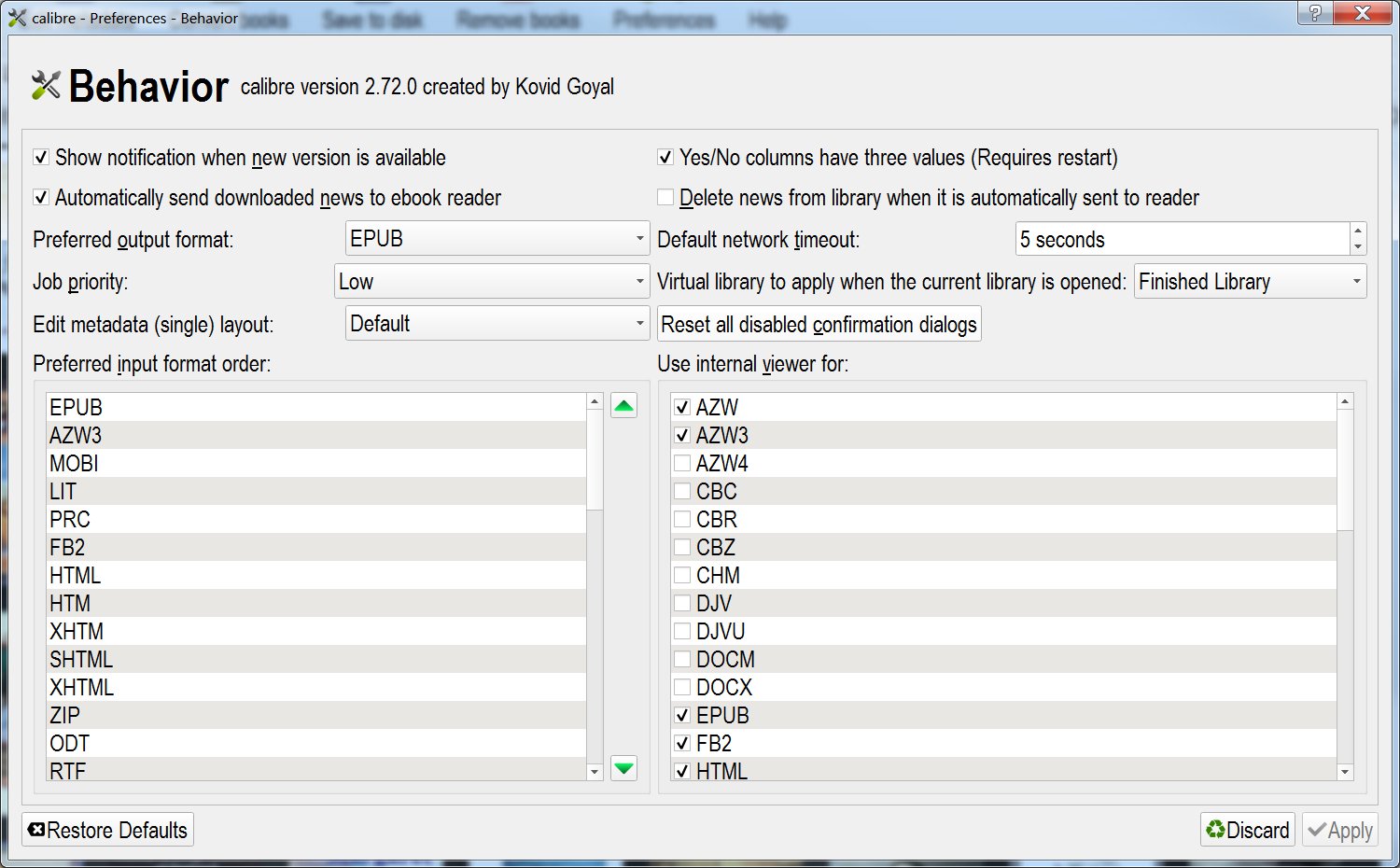Open Preferred output format dropdown
The height and width of the screenshot is (868, 1400).
coord(497,239)
